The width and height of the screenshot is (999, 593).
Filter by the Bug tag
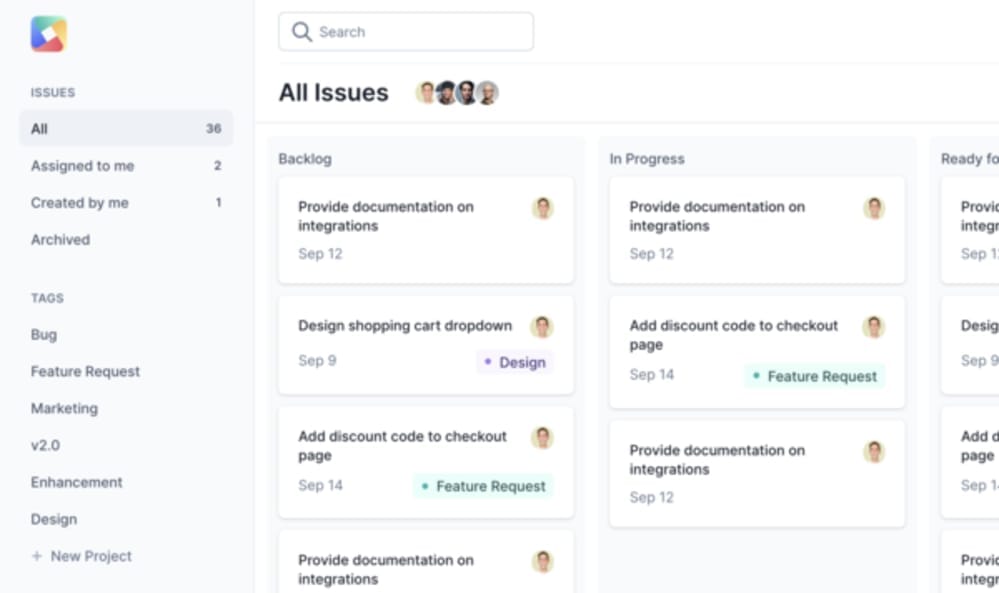tap(44, 335)
